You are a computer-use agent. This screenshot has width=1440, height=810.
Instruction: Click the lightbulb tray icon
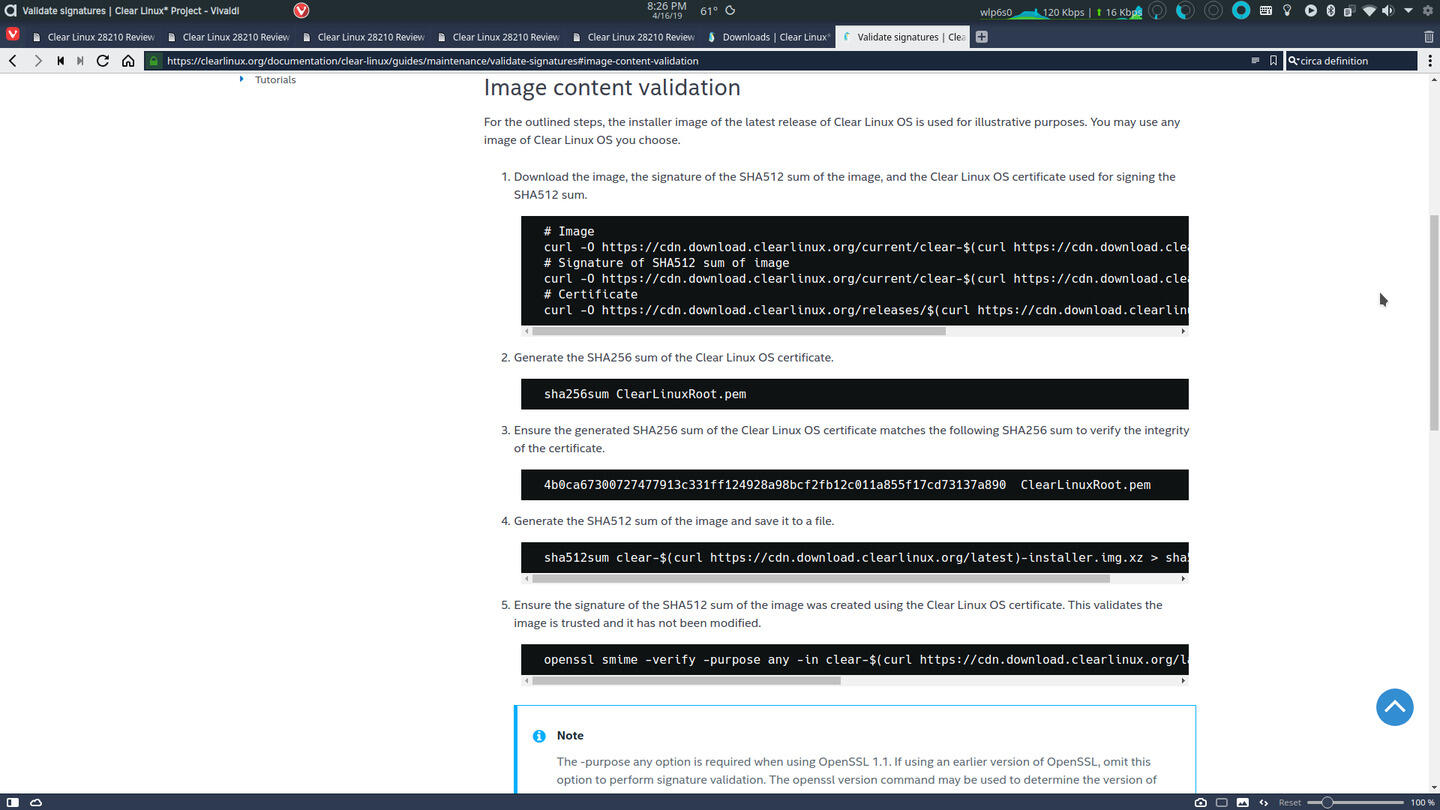1287,10
